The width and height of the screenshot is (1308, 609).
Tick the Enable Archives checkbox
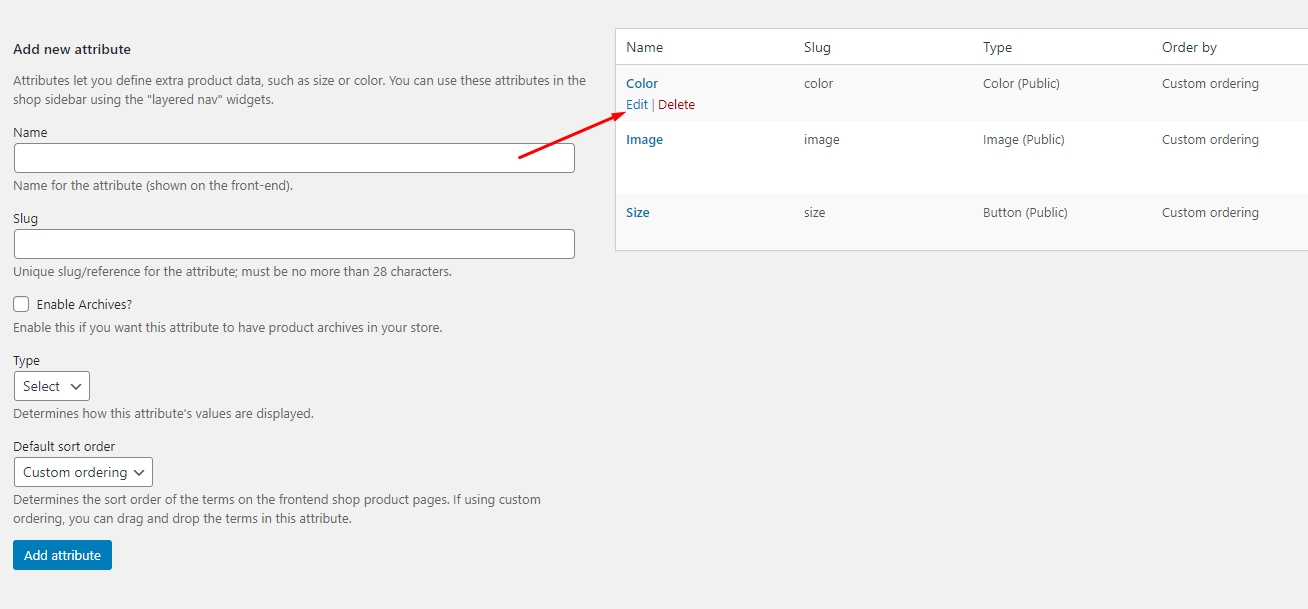coord(21,304)
